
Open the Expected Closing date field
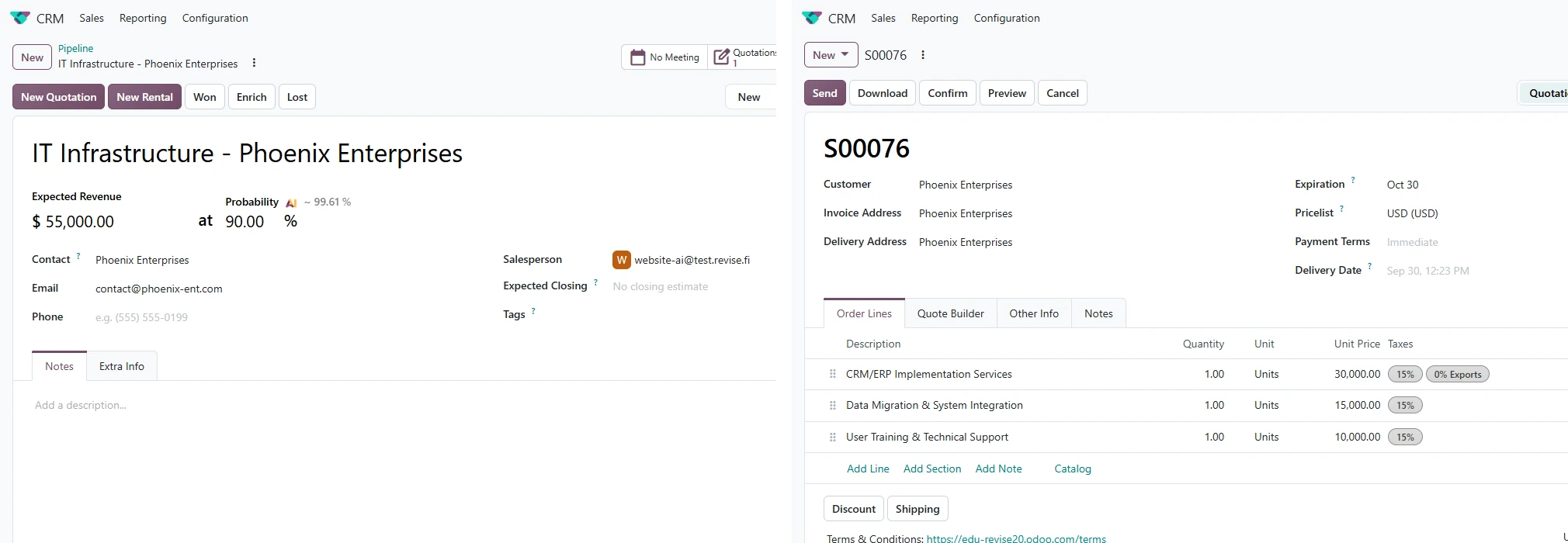(660, 286)
